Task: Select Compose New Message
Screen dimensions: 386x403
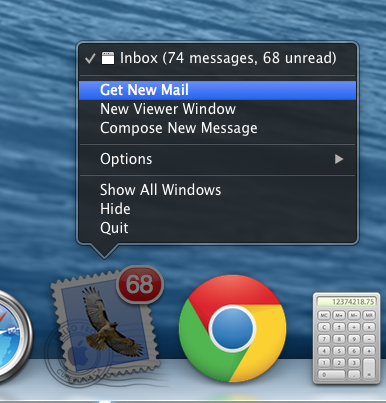Action: [x=217, y=128]
